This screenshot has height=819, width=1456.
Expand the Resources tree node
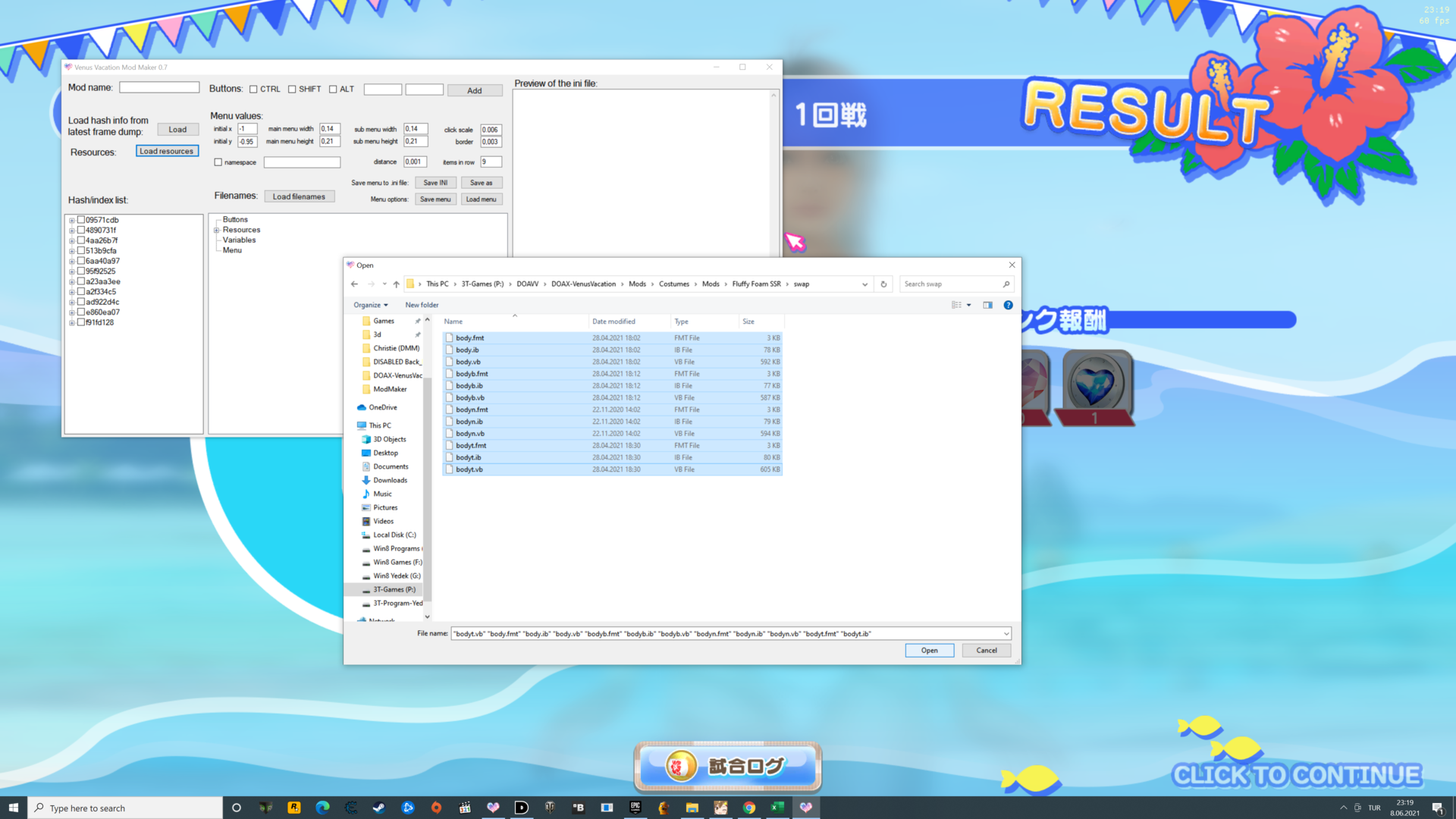click(217, 231)
